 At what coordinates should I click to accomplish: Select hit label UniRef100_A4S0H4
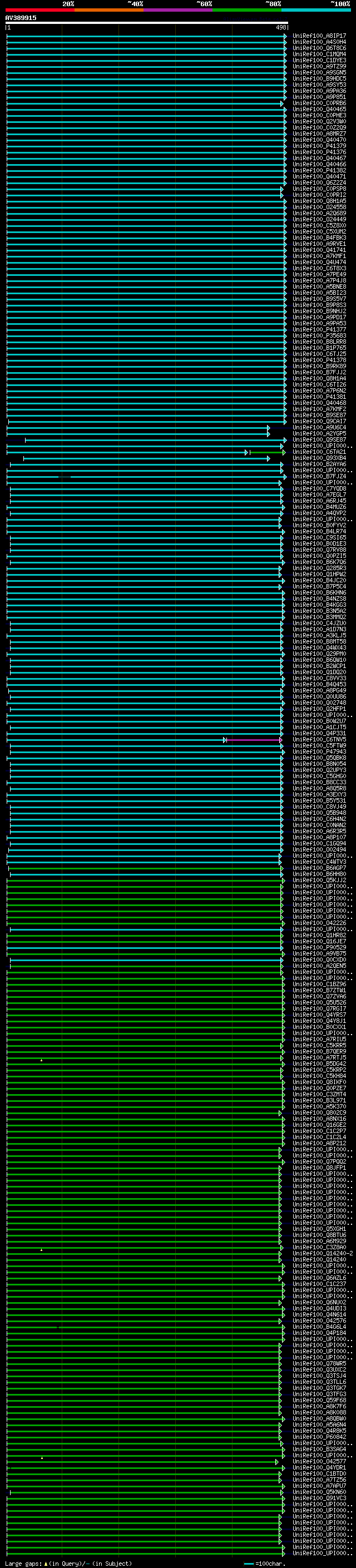[x=319, y=42]
